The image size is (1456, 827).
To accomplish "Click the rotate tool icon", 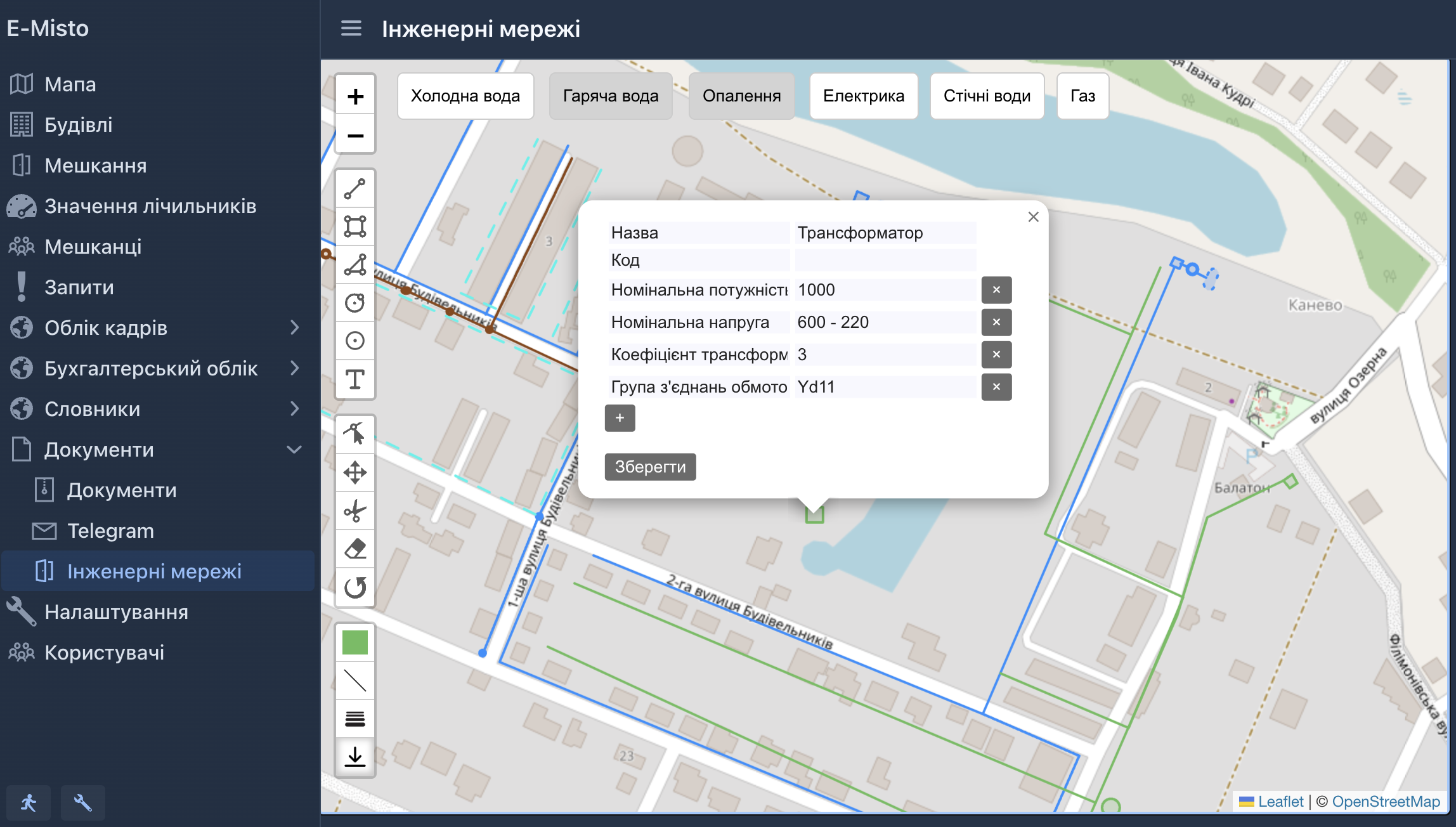I will [354, 587].
